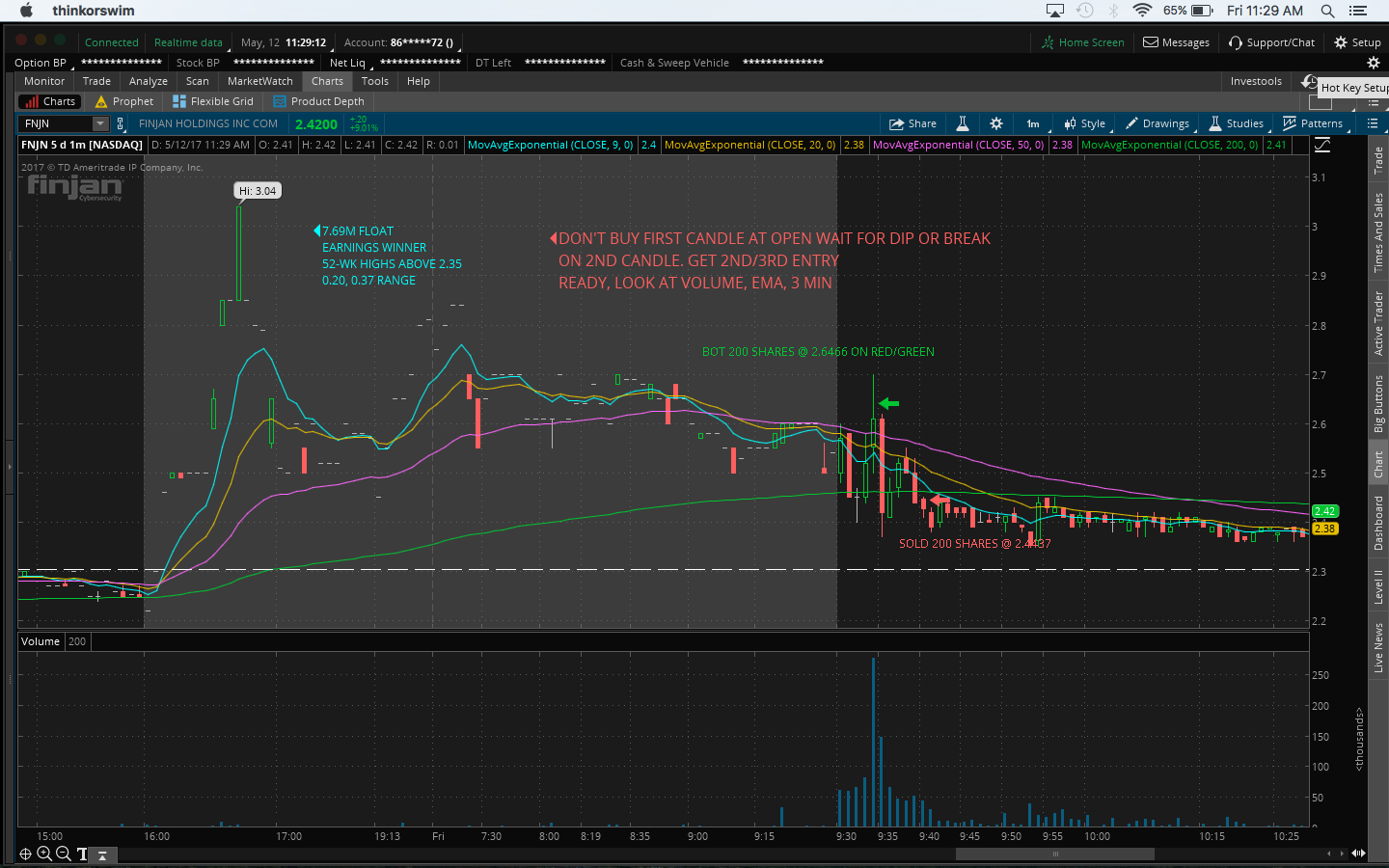The height and width of the screenshot is (868, 1389).
Task: Open the Dashboard side tab
Action: point(1378,524)
